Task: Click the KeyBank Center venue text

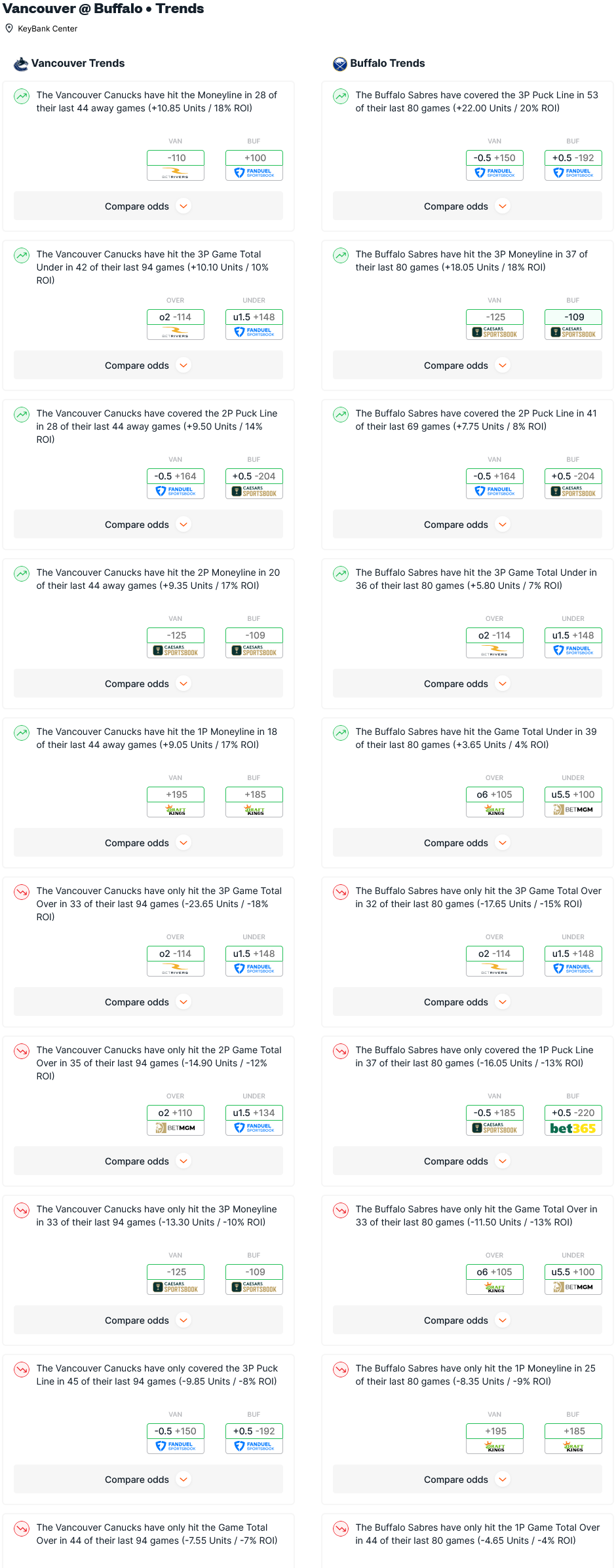Action: tap(47, 29)
